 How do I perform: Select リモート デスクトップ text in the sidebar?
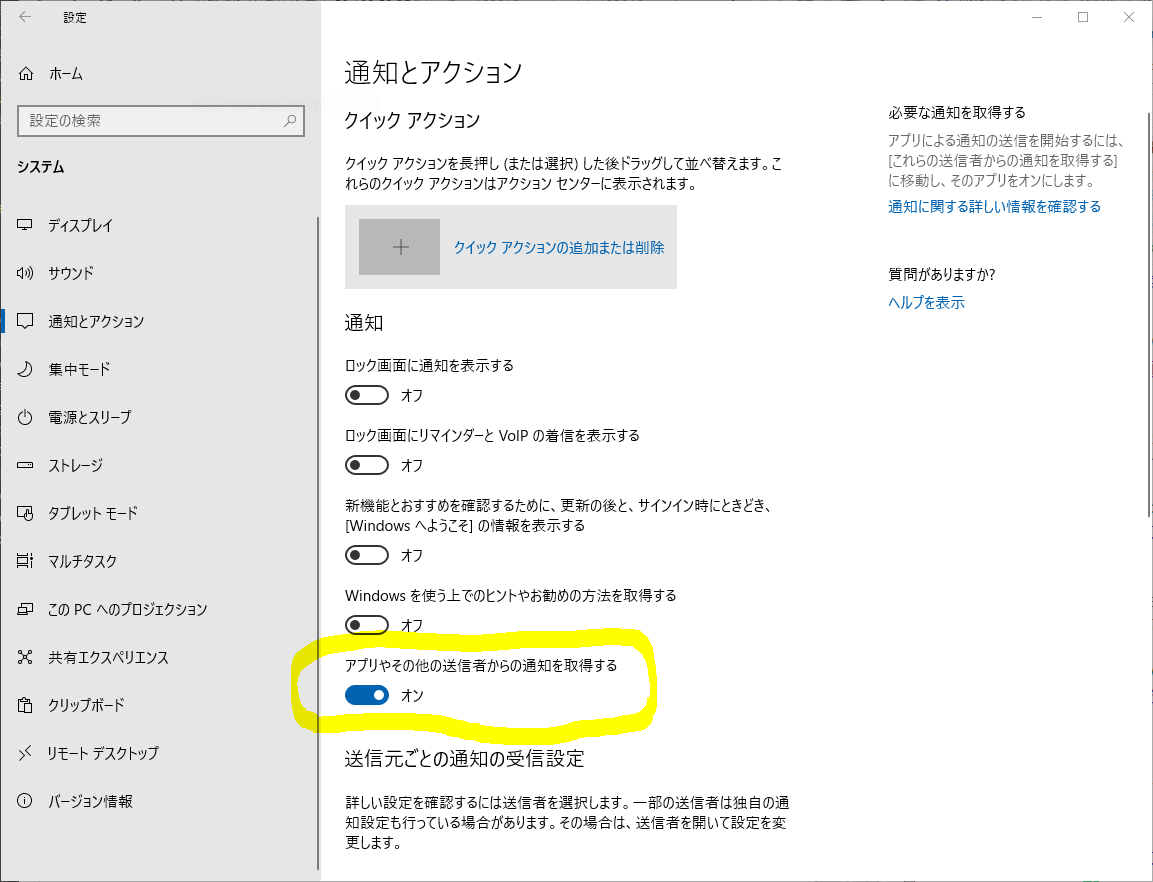pos(103,753)
